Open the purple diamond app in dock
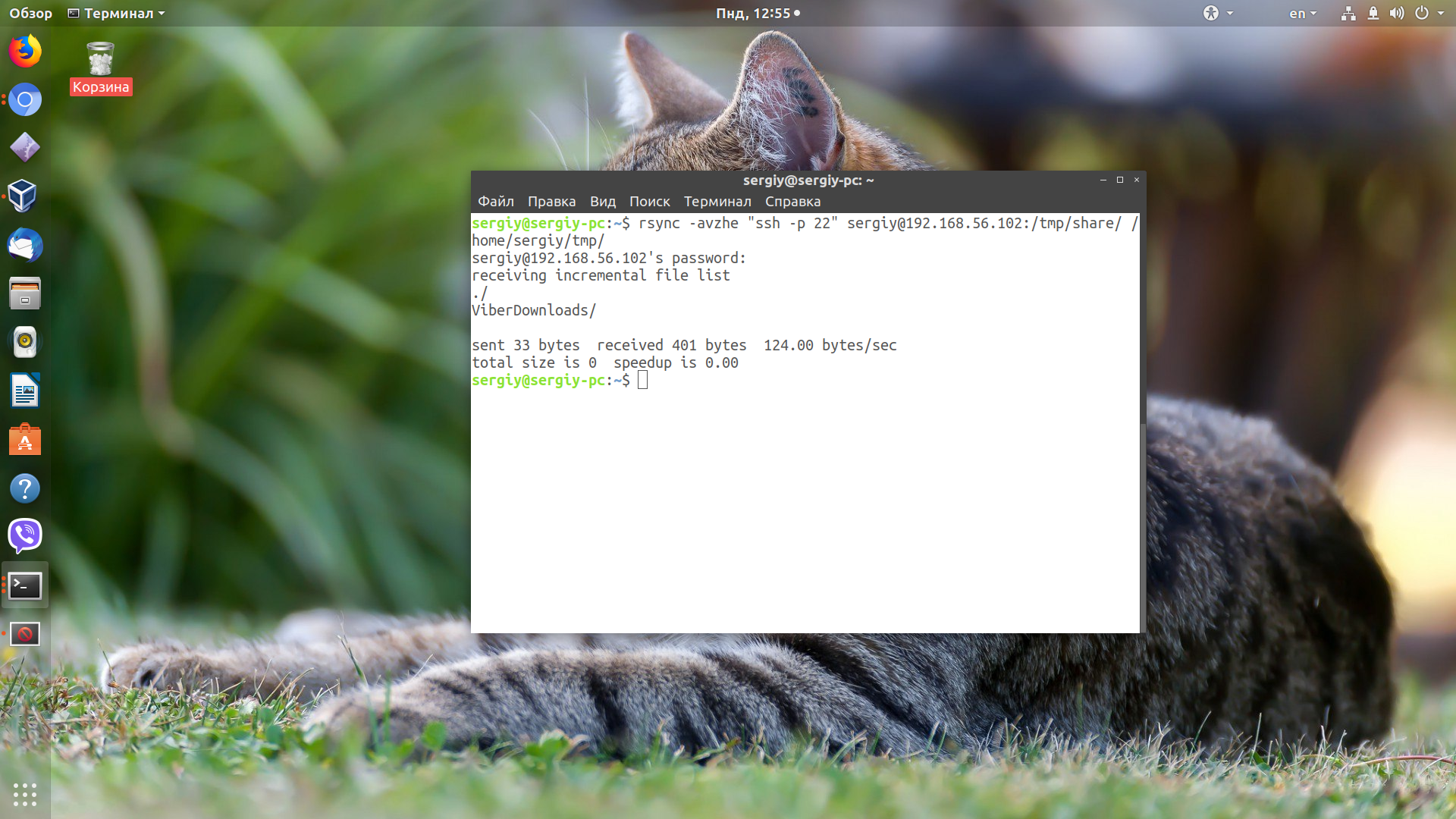This screenshot has height=819, width=1456. pos(25,148)
